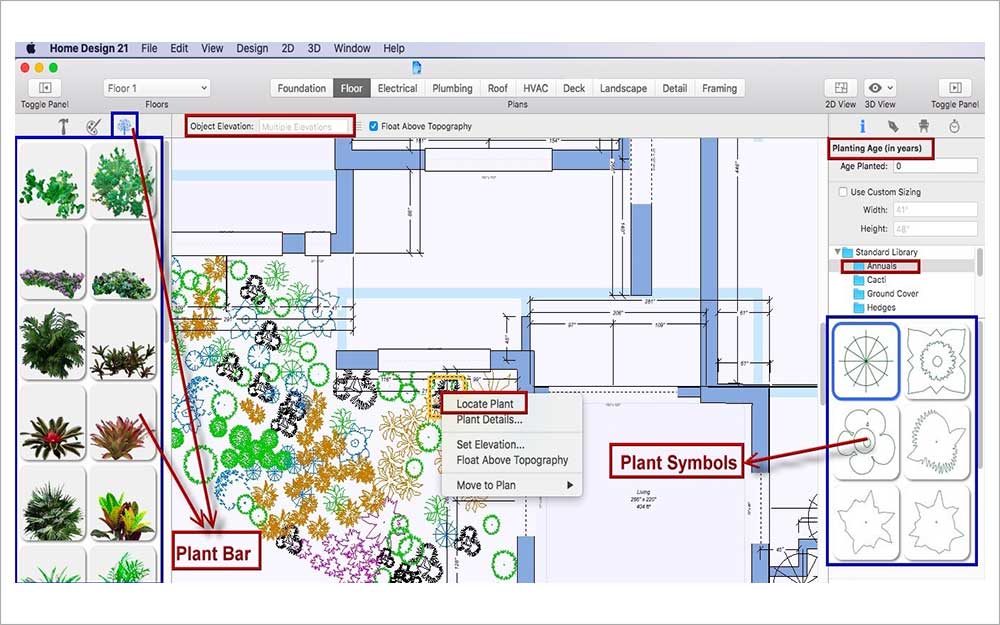Screen dimensions: 1000x625
Task: Switch to the Roof plan tab
Action: point(497,88)
